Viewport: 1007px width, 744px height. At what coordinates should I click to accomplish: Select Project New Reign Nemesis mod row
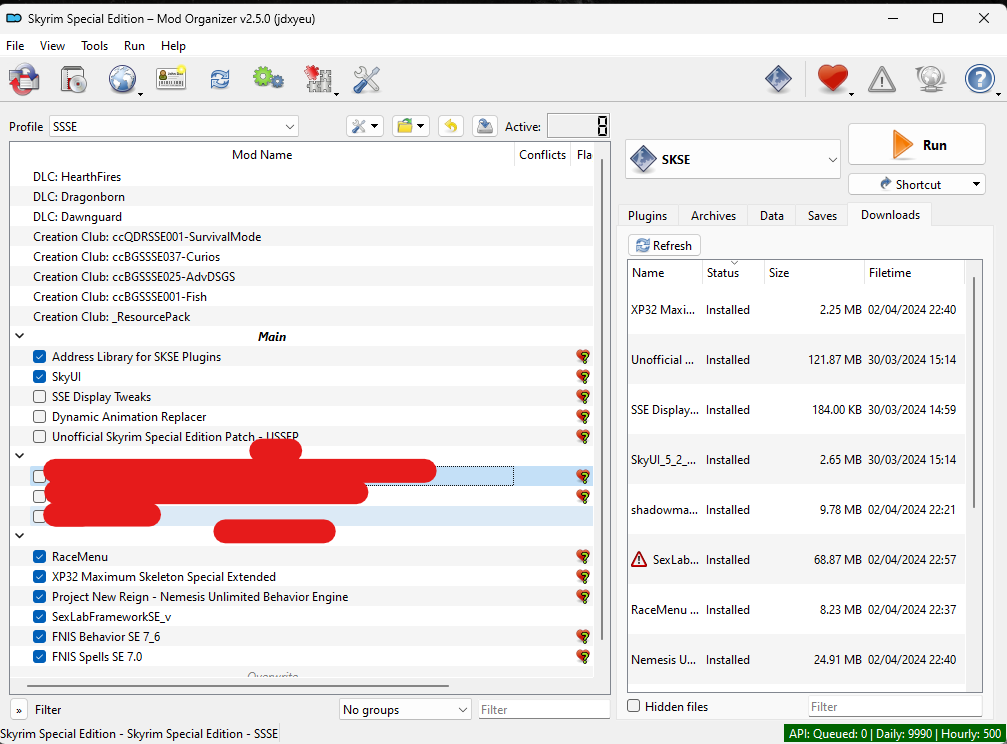302,596
